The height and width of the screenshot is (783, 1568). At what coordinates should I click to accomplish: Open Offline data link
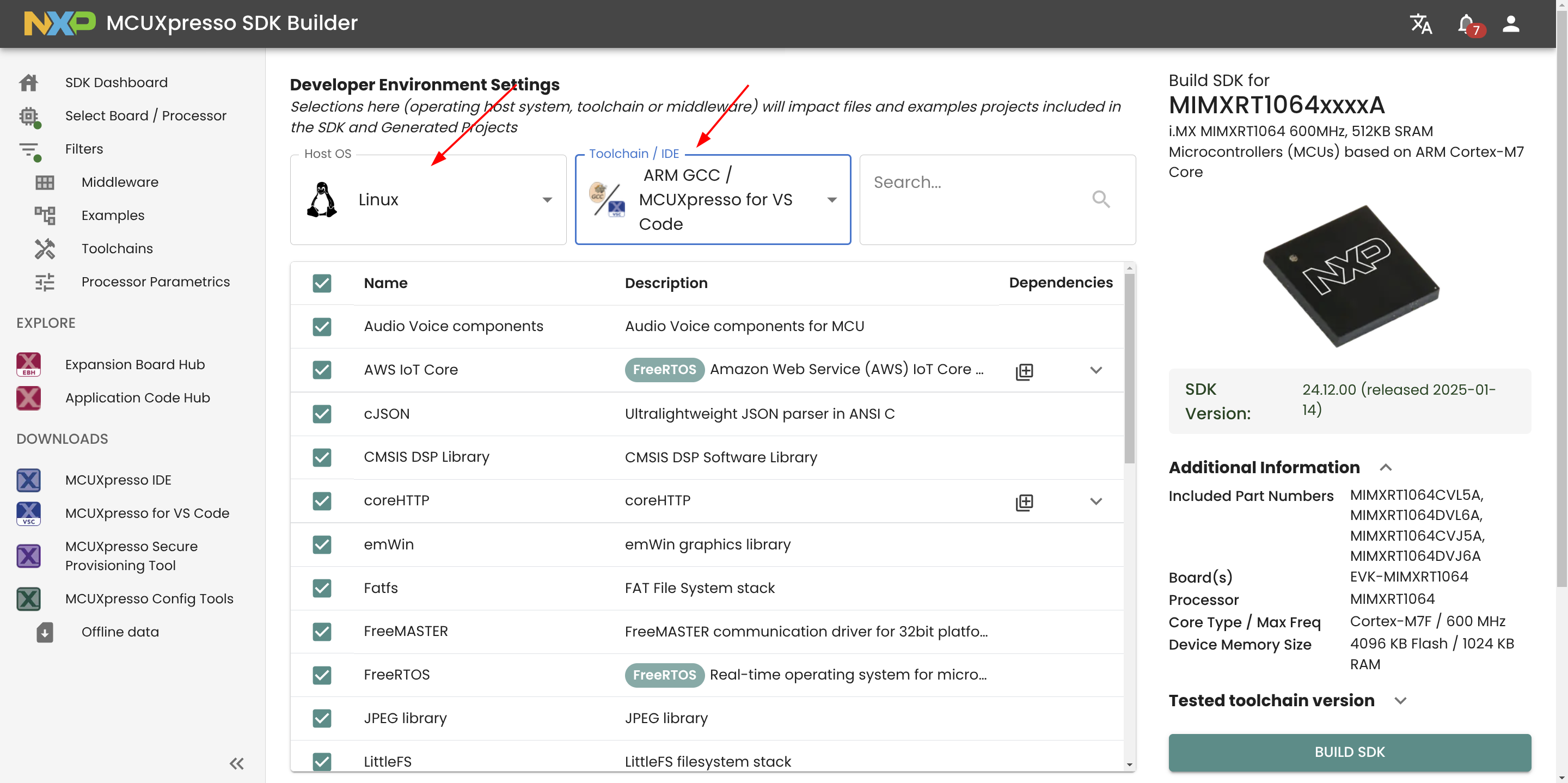120,632
